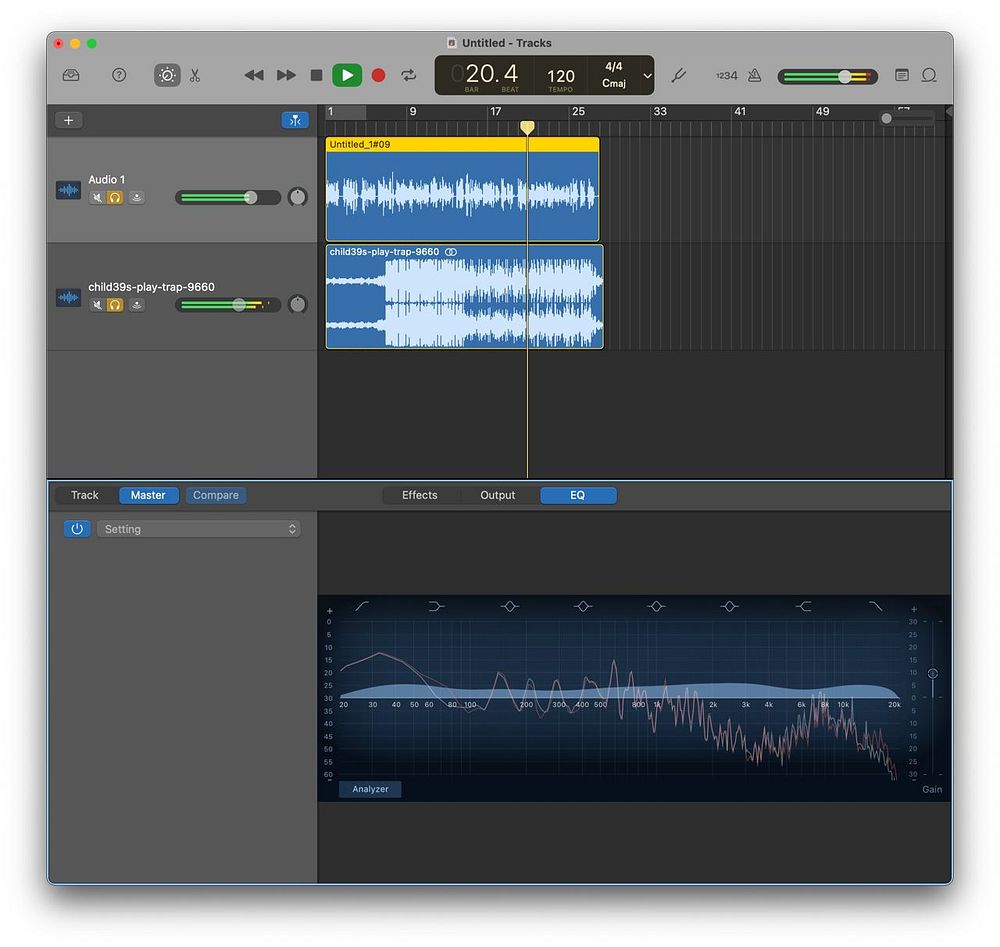Screen dimensions: 1000x947
Task: Open Quick Help question mark button
Action: point(119,75)
